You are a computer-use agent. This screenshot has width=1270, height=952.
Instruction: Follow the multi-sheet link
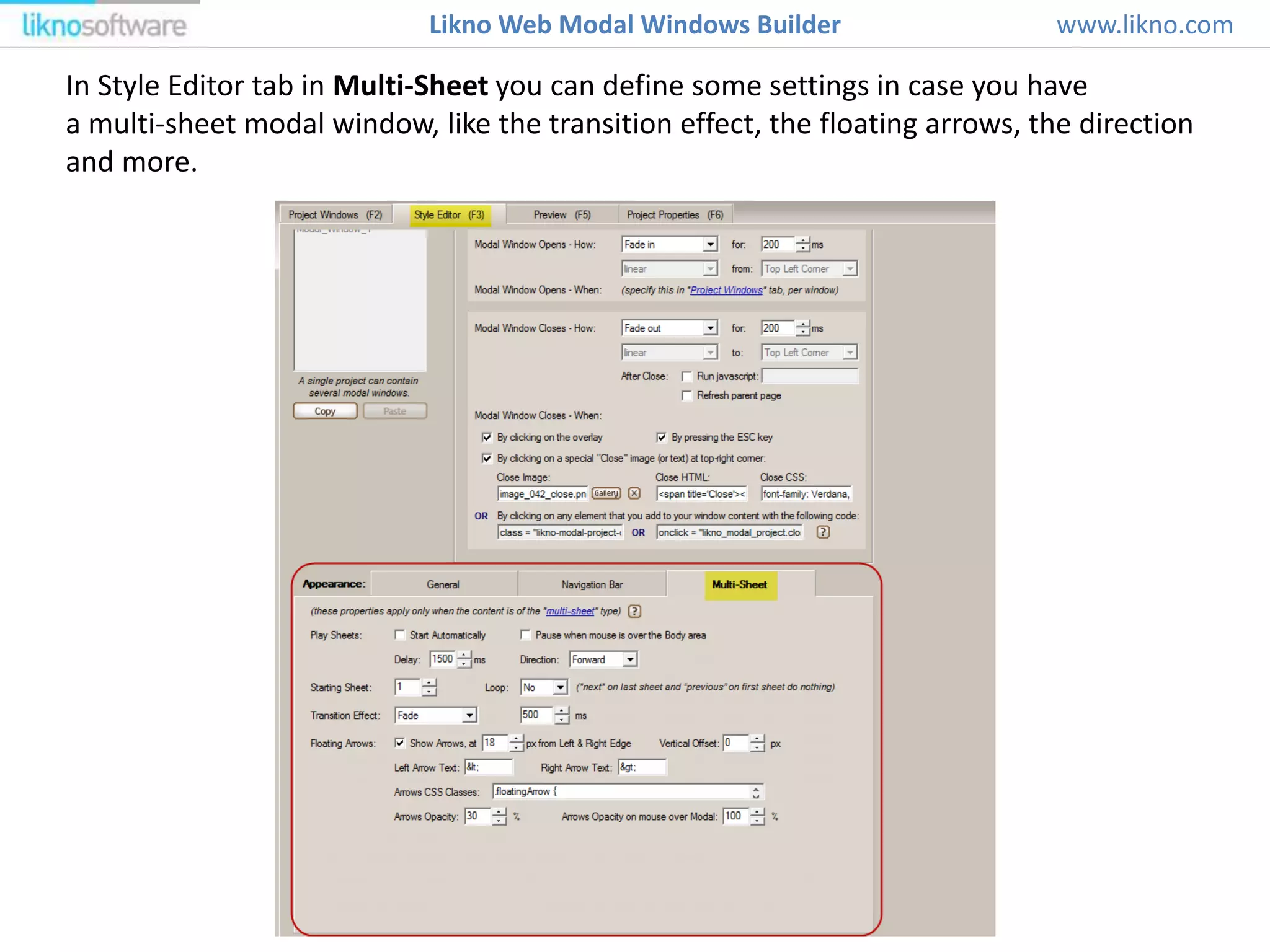(x=570, y=611)
